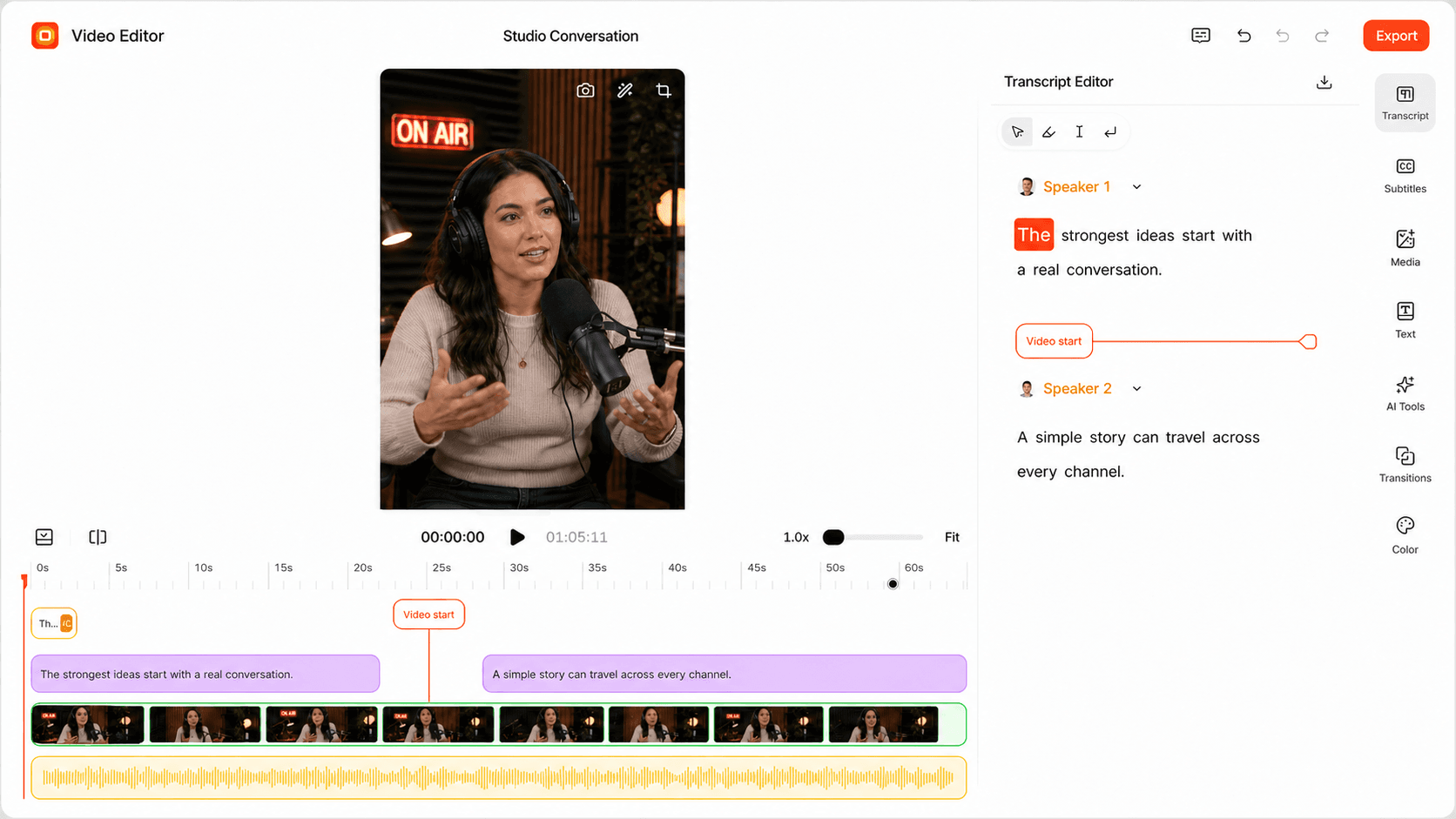Take a snapshot with the camera icon

click(x=585, y=91)
